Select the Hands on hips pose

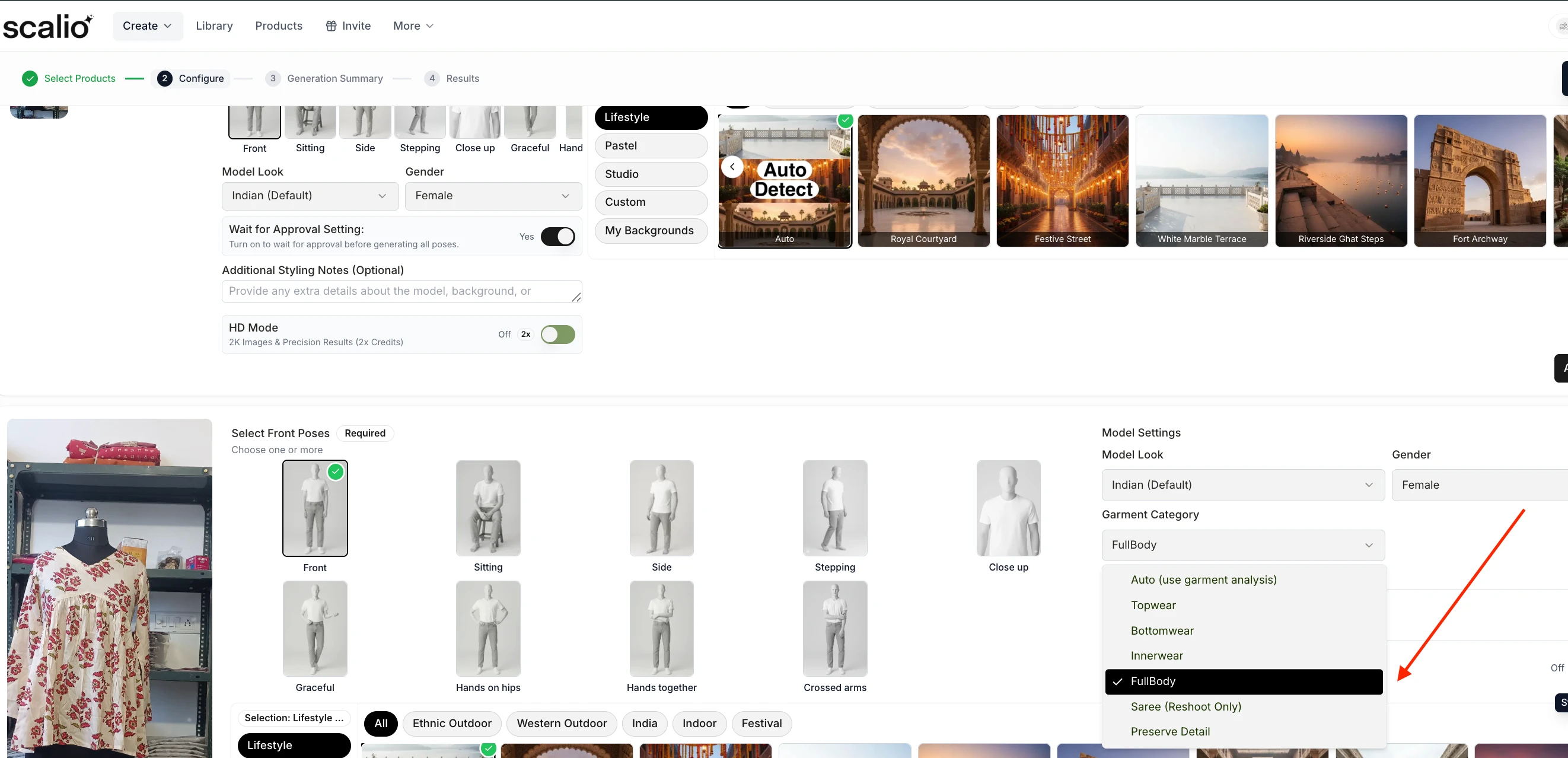[487, 628]
